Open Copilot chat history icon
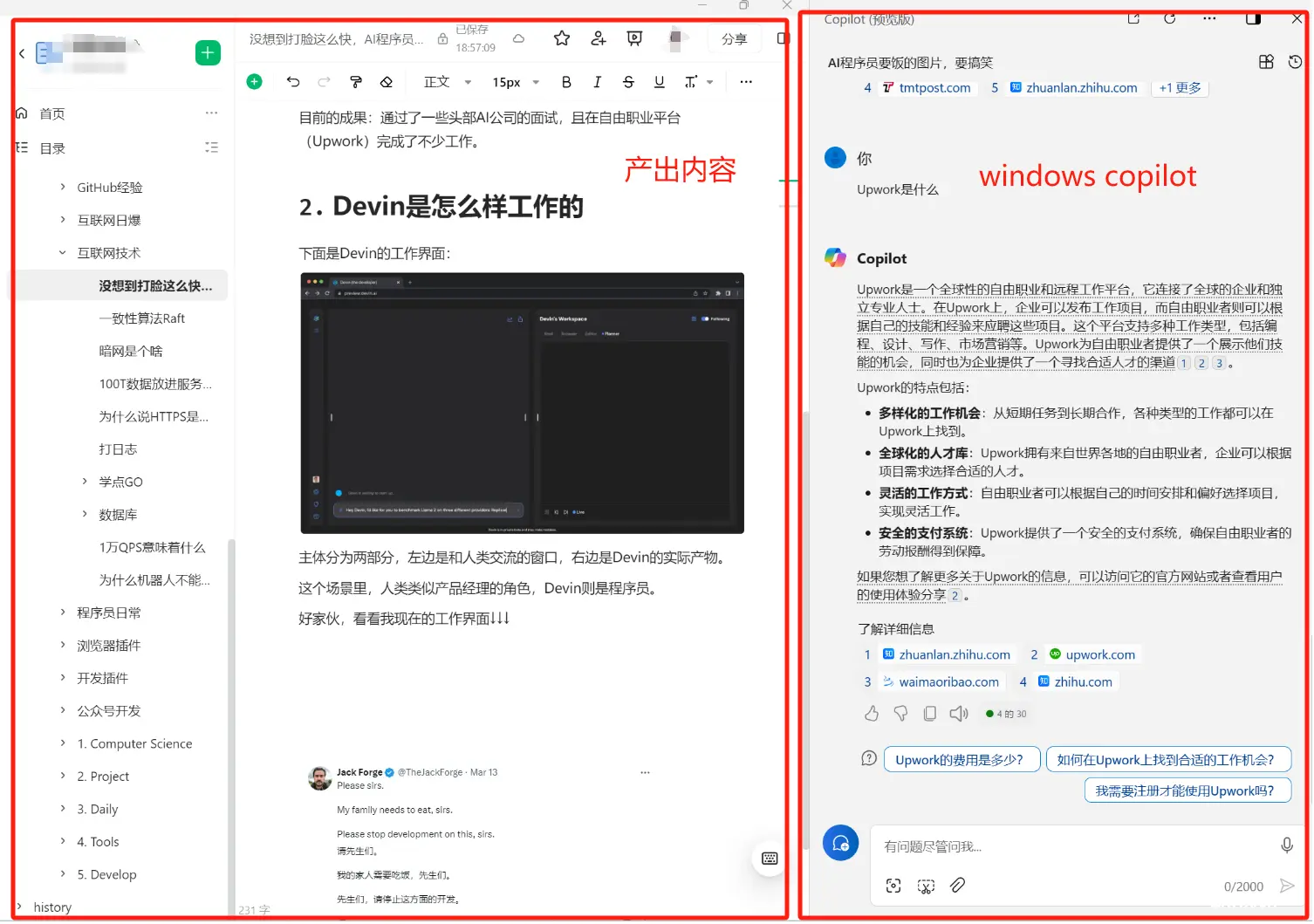 [1295, 62]
